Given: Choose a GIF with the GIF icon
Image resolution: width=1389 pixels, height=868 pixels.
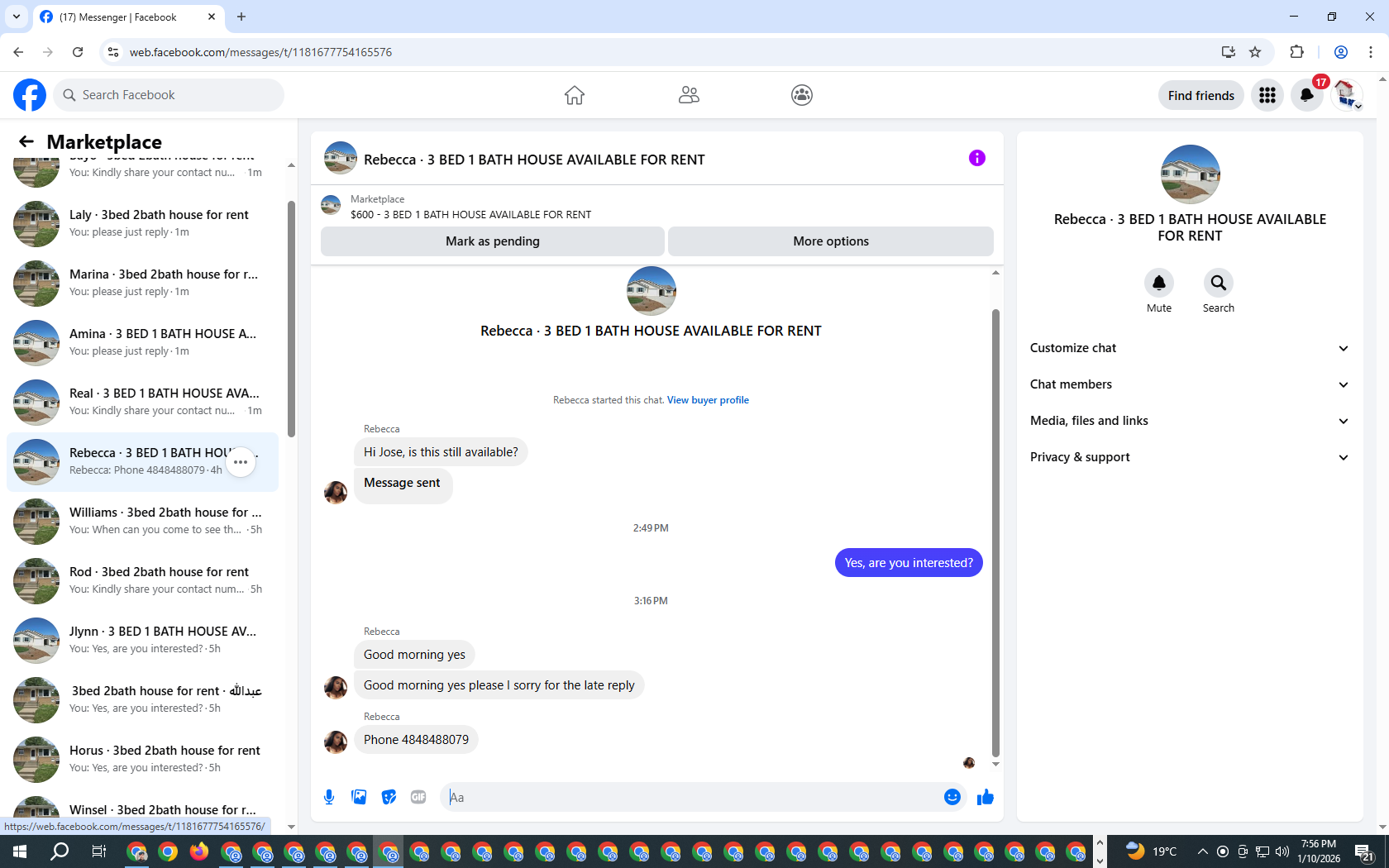Looking at the screenshot, I should coord(418,797).
